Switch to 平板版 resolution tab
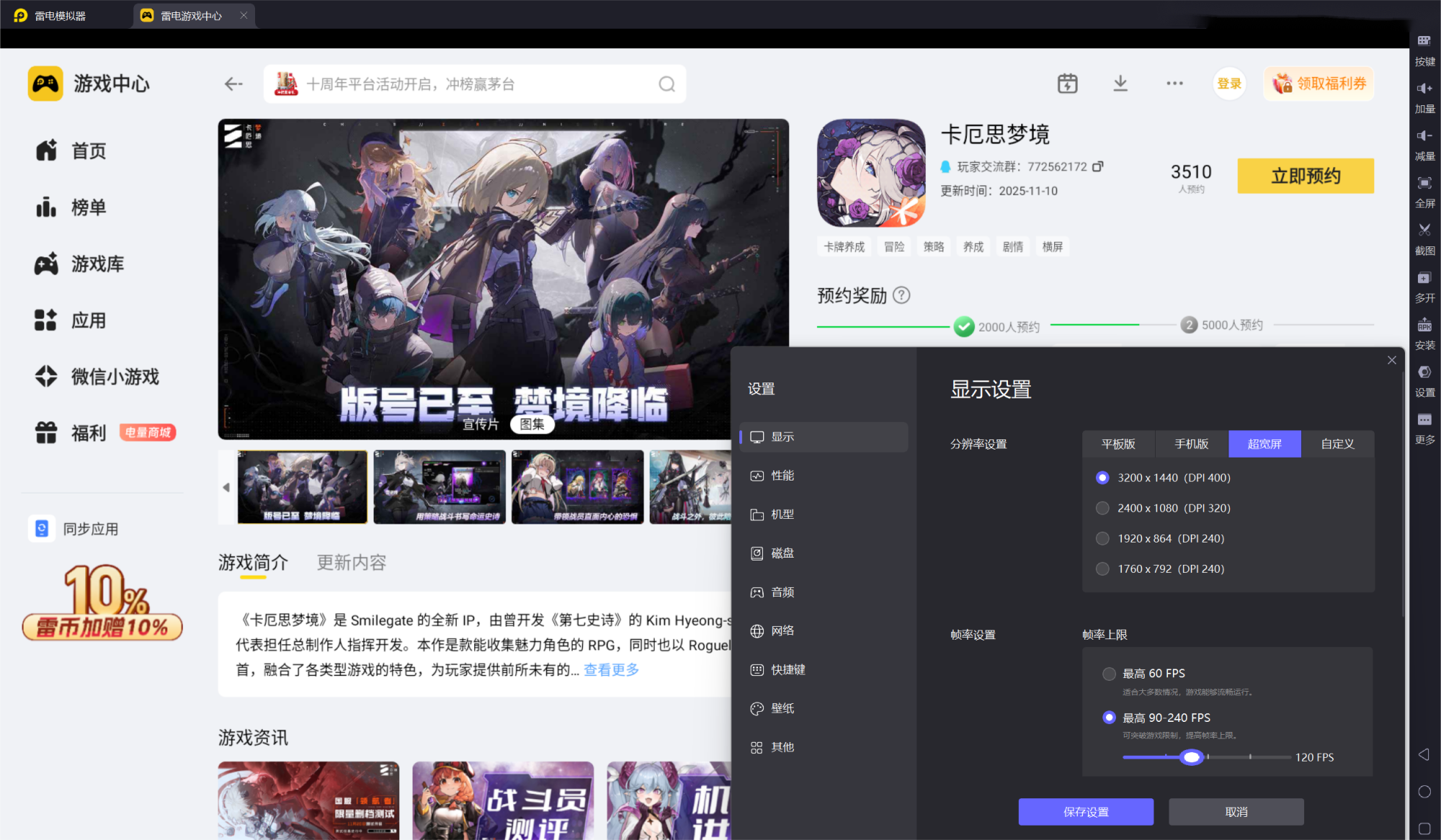Viewport: 1441px width, 840px height. 1118,444
